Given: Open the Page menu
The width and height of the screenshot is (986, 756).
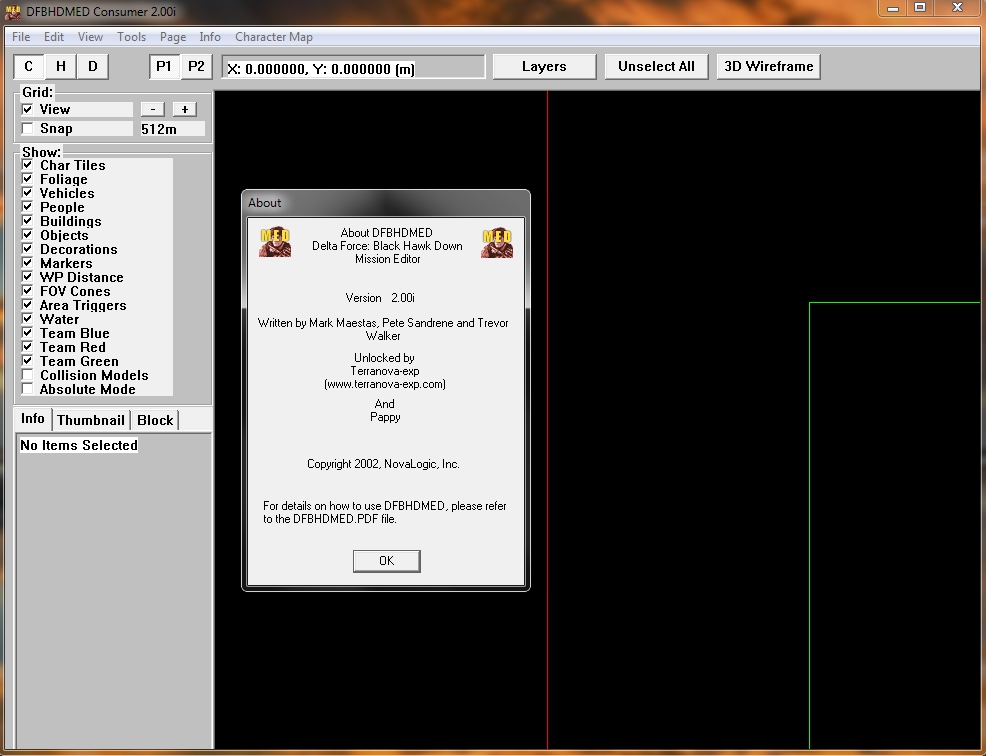Looking at the screenshot, I should click(x=173, y=36).
